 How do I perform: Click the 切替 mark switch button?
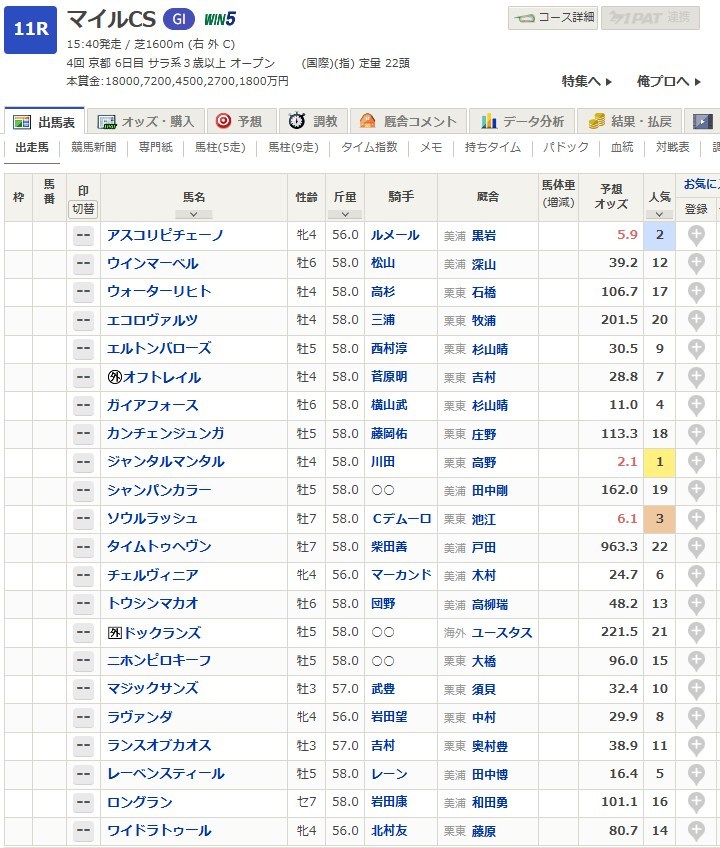click(x=84, y=209)
